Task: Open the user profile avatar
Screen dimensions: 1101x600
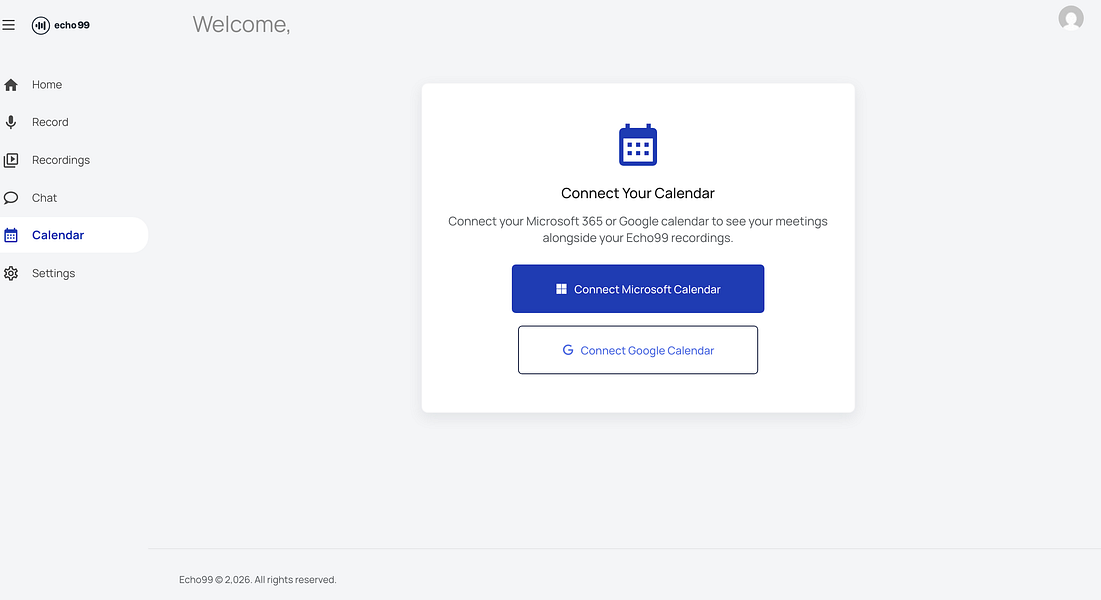Action: click(x=1071, y=18)
